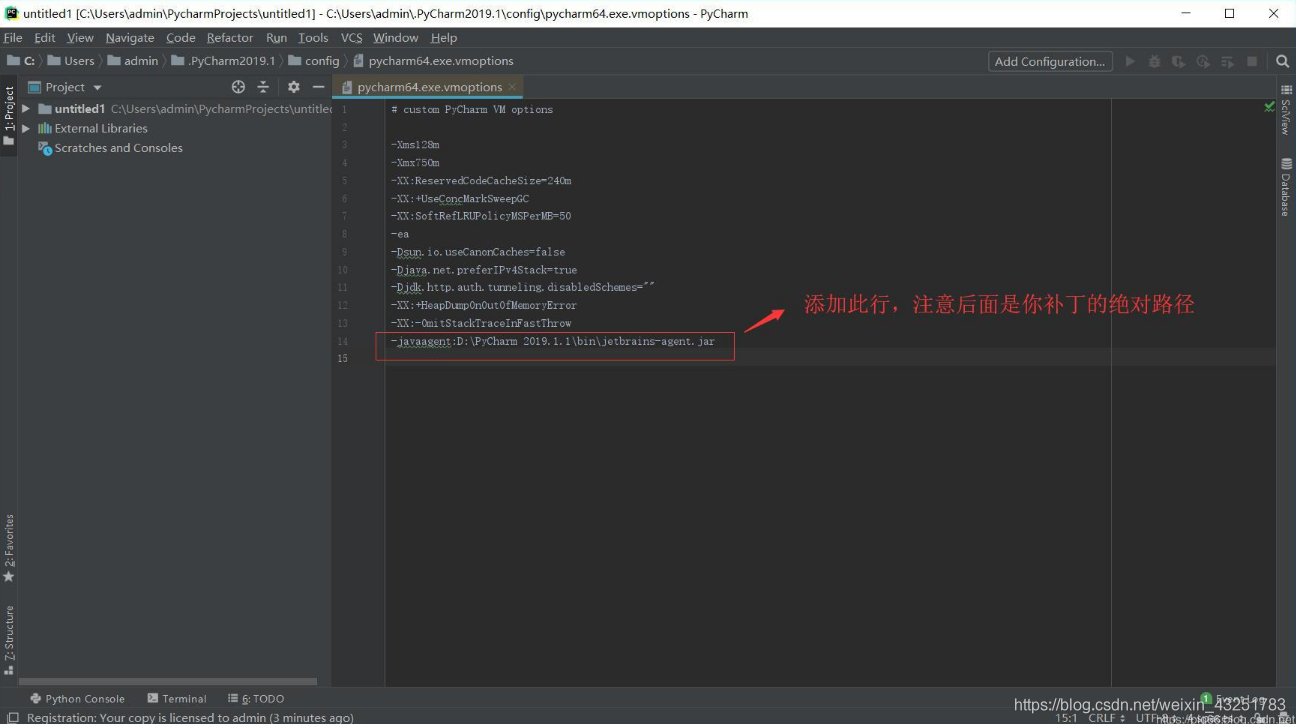Click the Registration status bar message
Viewport: 1296px width, 724px height.
[190, 718]
